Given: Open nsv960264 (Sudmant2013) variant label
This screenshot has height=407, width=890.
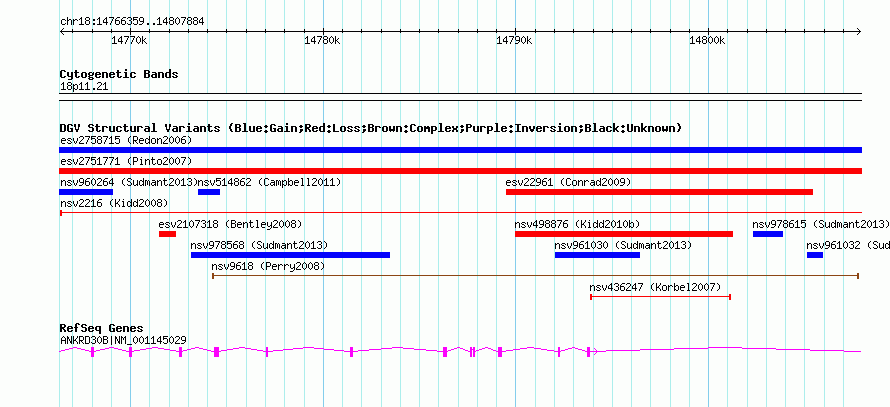Looking at the screenshot, I should 128,182.
